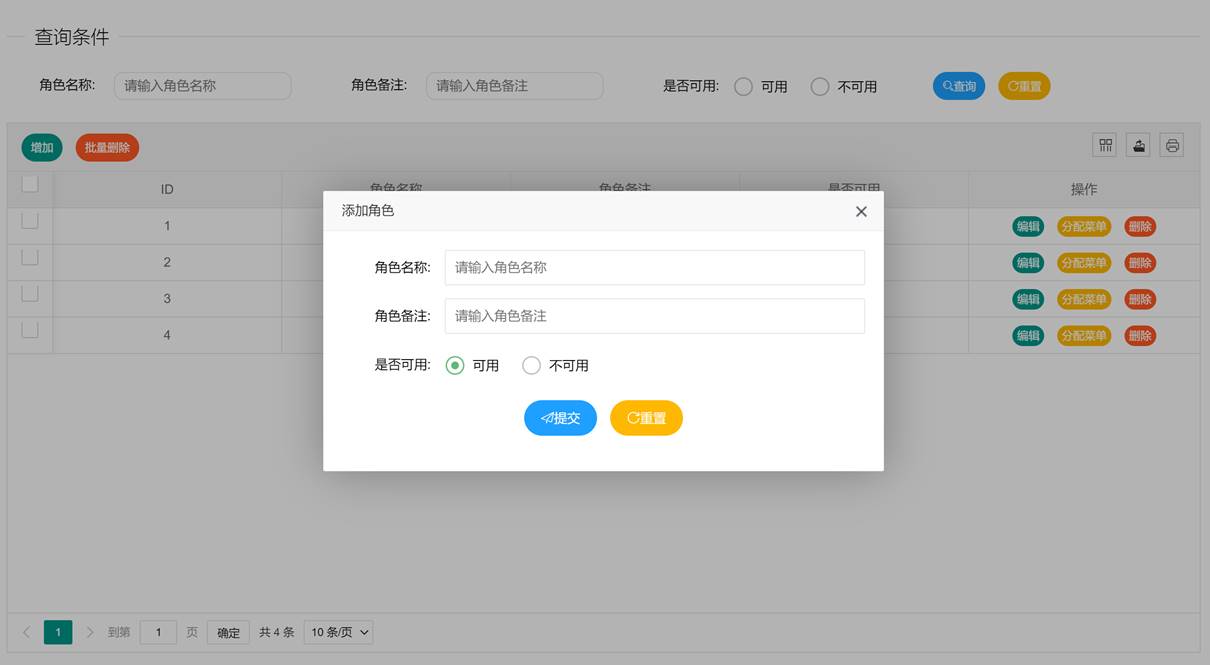Click page number 1 in pagination
The height and width of the screenshot is (665, 1210).
point(58,632)
